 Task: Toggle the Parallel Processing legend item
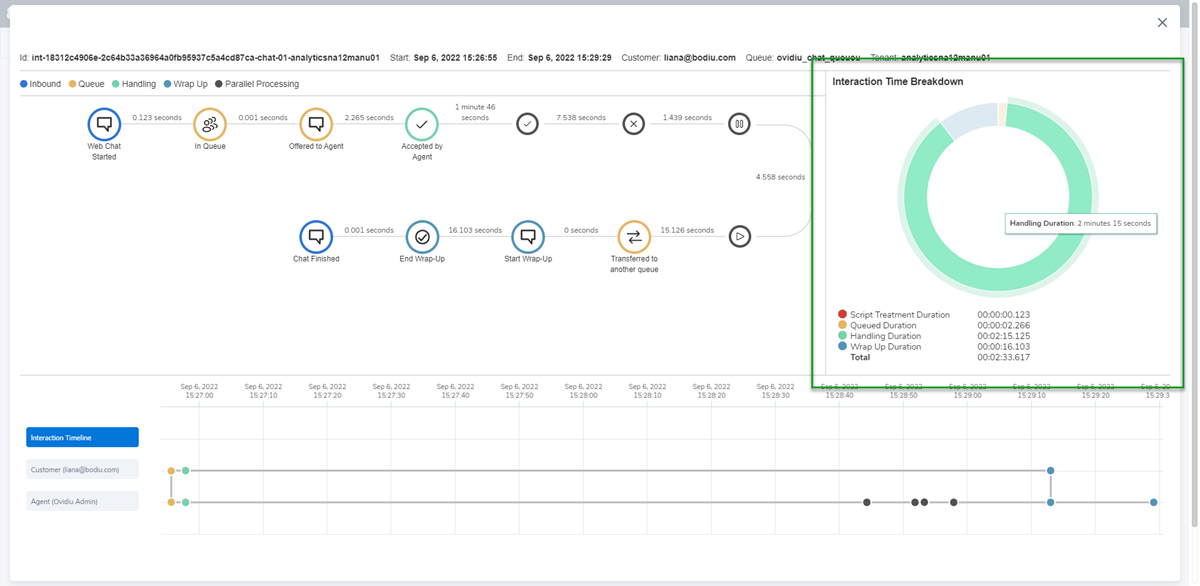pyautogui.click(x=257, y=84)
